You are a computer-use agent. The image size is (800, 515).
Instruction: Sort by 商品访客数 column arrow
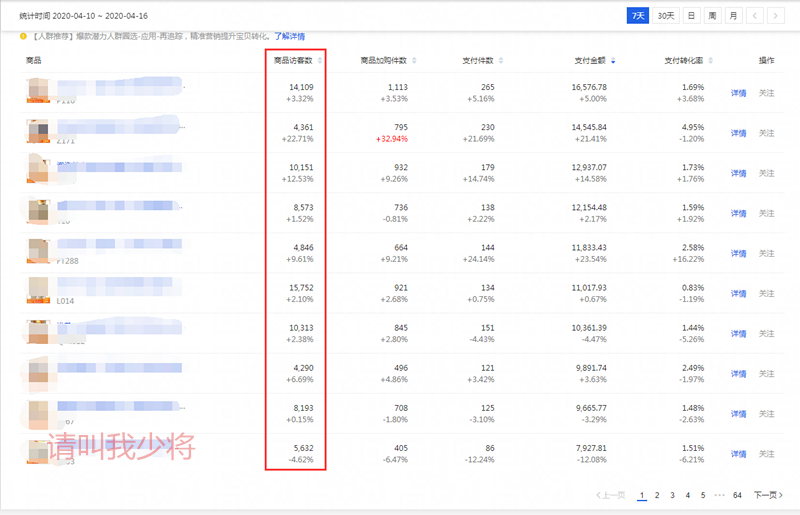(319, 61)
